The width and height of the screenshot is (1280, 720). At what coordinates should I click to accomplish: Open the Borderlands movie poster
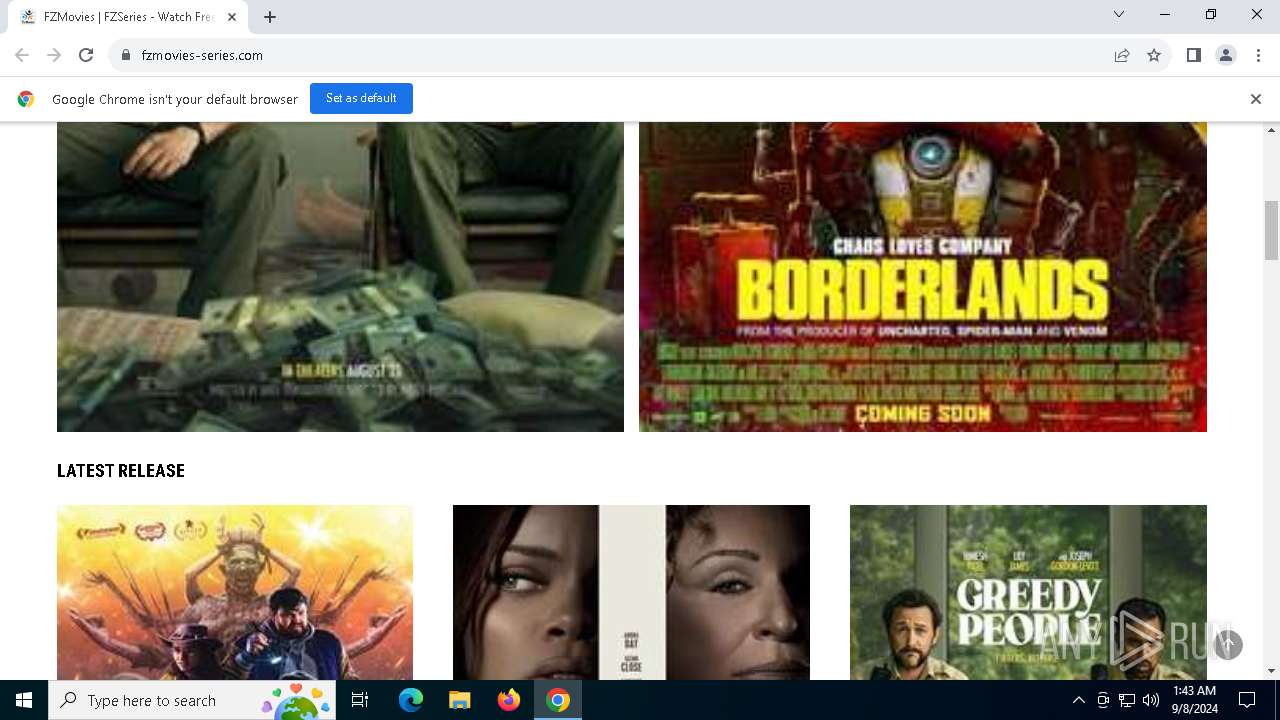point(923,277)
